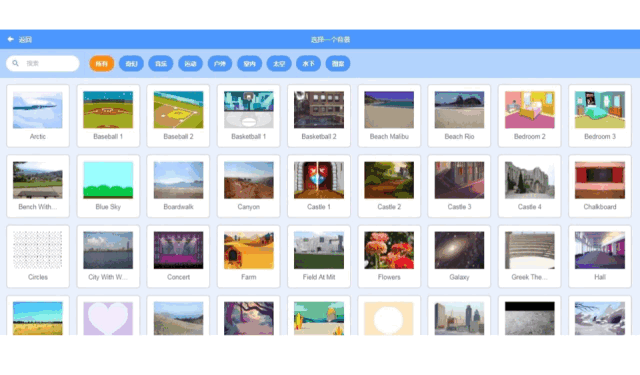Filter backdrops by 户外 category
This screenshot has width=640, height=375.
pyautogui.click(x=220, y=64)
